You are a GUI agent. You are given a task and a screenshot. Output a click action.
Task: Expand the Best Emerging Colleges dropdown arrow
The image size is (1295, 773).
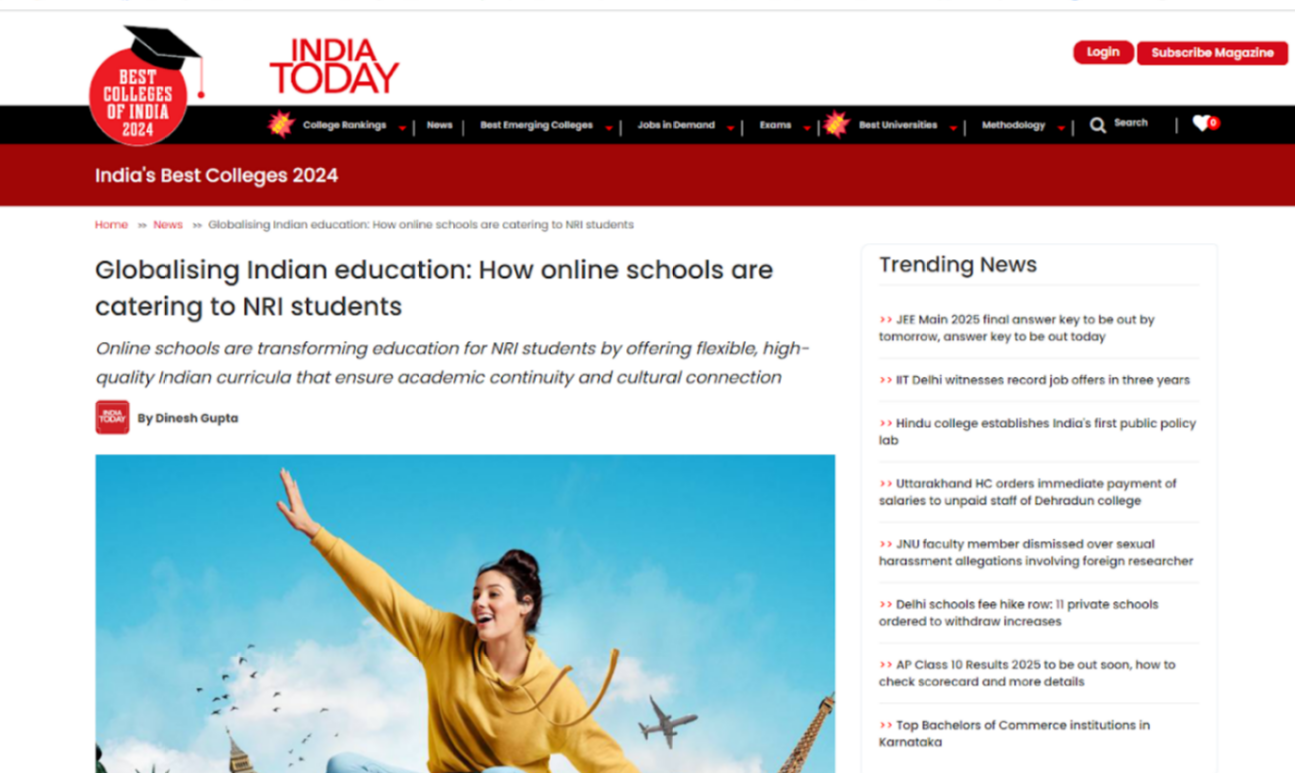point(608,128)
